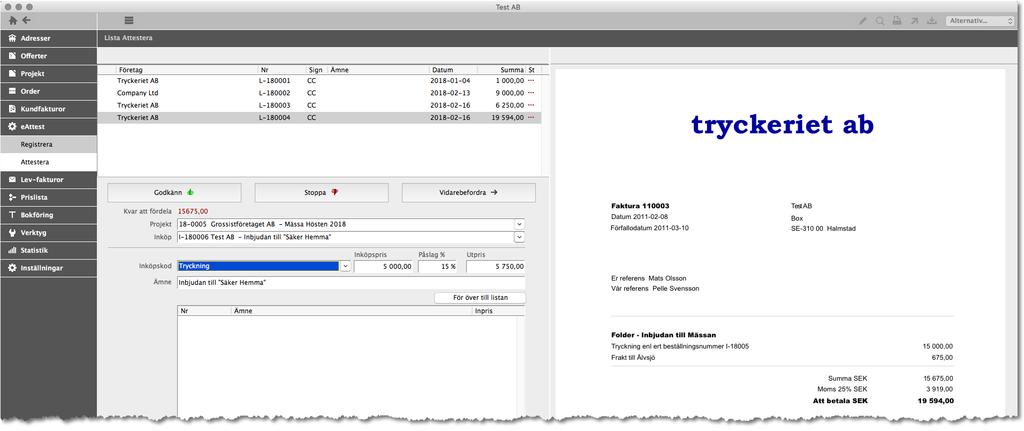Open the Alternativ dropdown

(979, 21)
